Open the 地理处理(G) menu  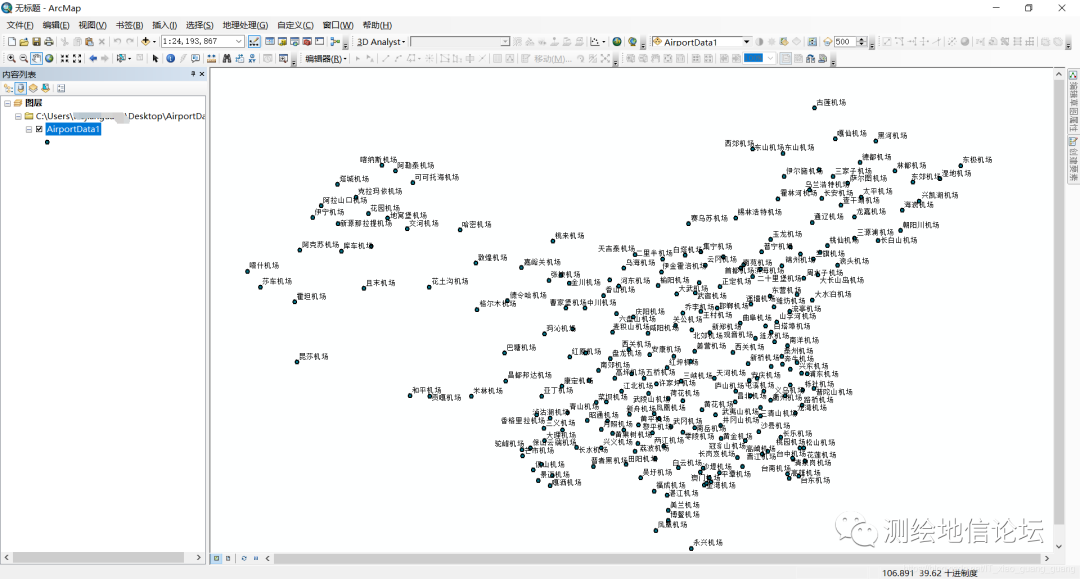click(245, 25)
